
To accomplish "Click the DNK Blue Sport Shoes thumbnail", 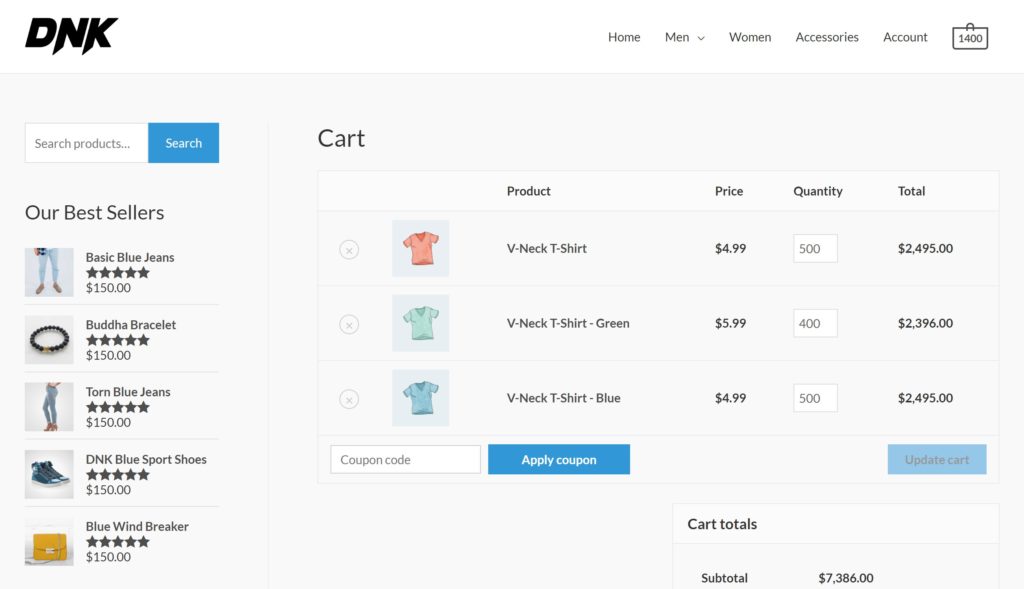I will 49,474.
